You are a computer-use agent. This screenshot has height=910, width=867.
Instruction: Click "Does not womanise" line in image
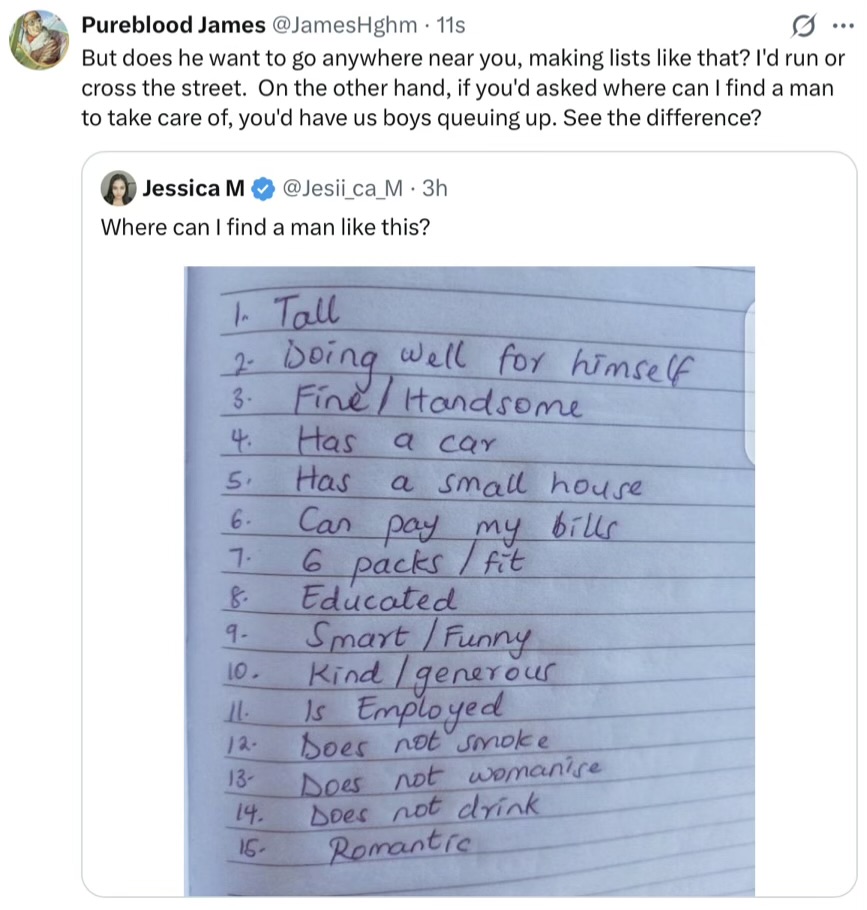[x=452, y=775]
